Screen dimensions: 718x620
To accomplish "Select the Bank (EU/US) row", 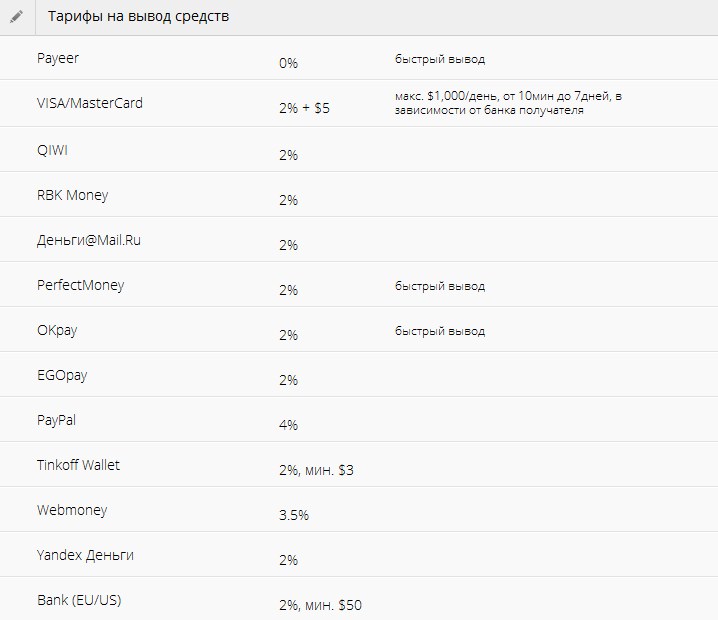I will (359, 599).
